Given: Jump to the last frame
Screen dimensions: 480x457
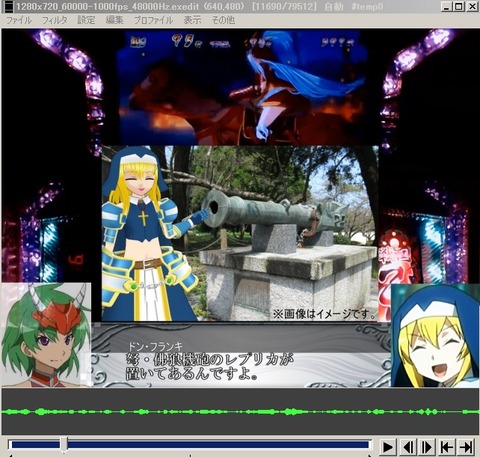Looking at the screenshot, I should pyautogui.click(x=466, y=447).
